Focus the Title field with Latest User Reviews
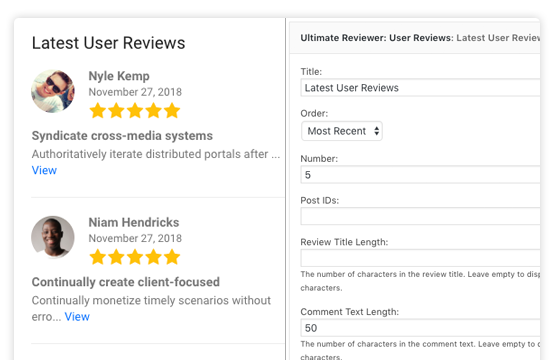555x360 pixels. click(420, 88)
